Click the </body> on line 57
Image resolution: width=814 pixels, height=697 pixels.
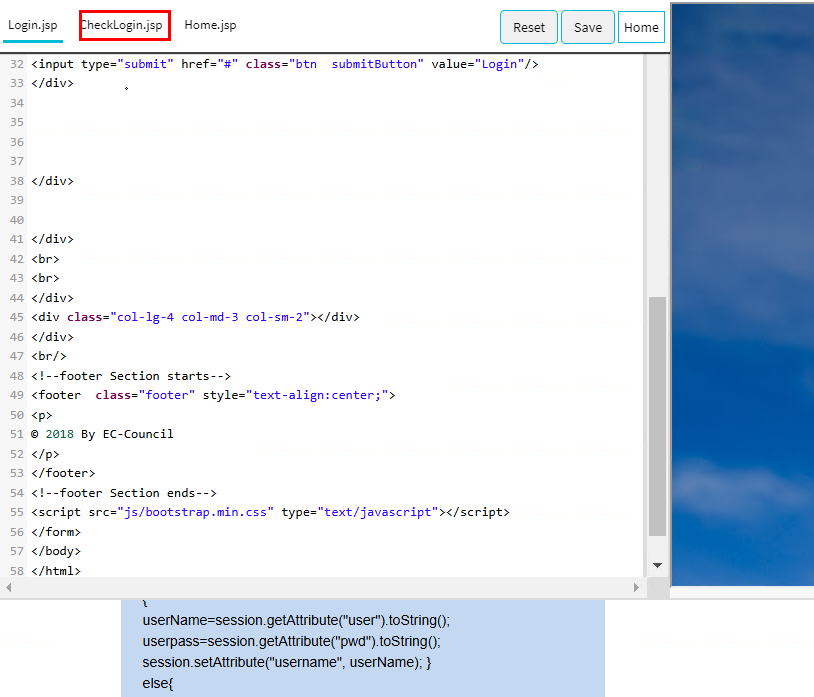[x=56, y=551]
